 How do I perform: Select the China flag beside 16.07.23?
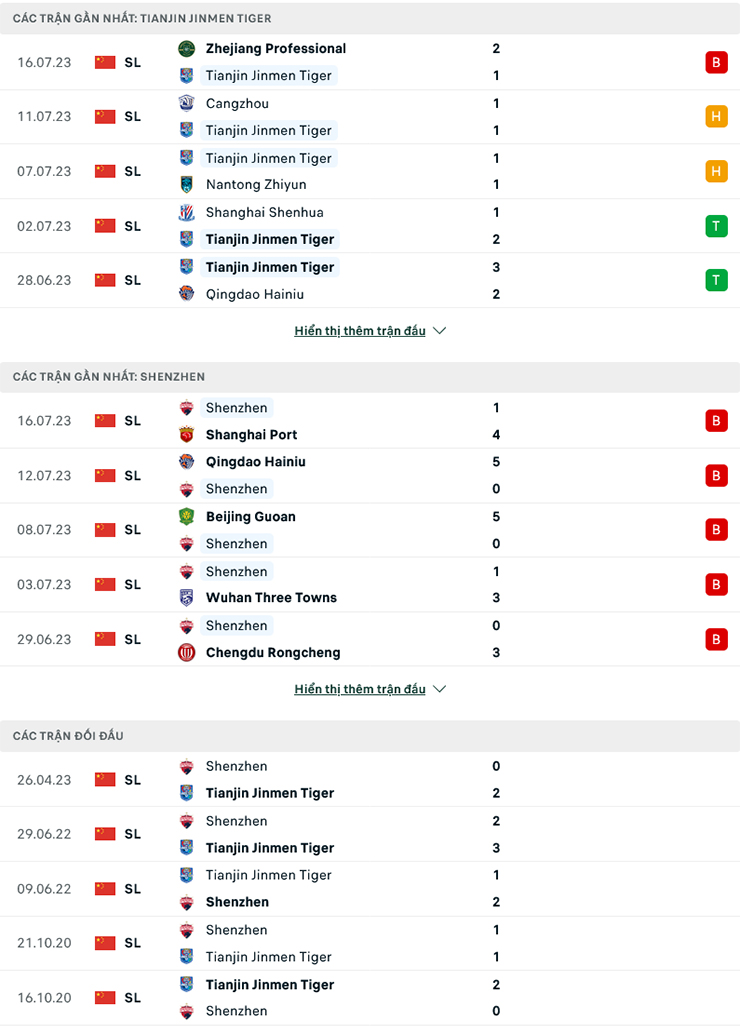coord(105,62)
